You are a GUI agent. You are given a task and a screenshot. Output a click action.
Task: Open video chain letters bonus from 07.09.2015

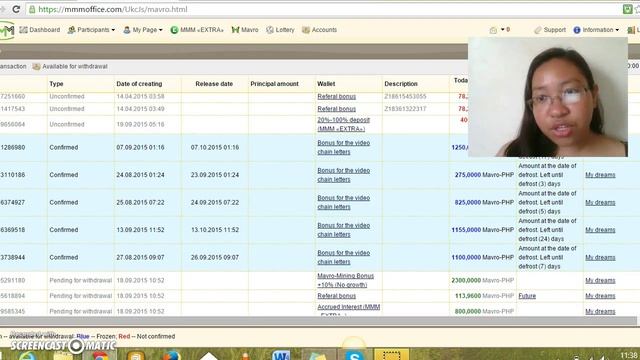point(343,147)
